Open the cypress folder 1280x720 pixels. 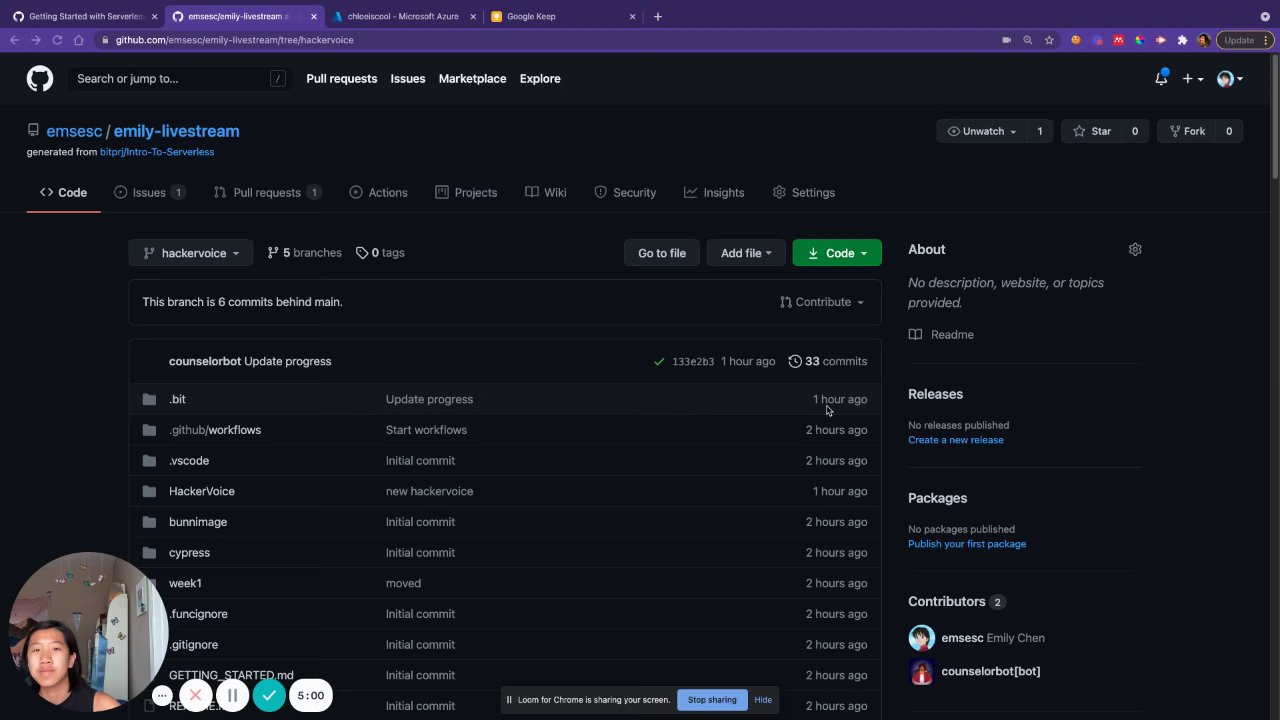tap(189, 553)
